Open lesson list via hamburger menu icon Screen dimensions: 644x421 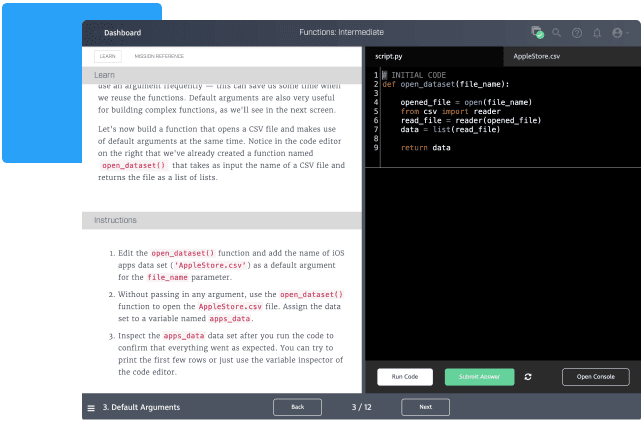coord(92,408)
